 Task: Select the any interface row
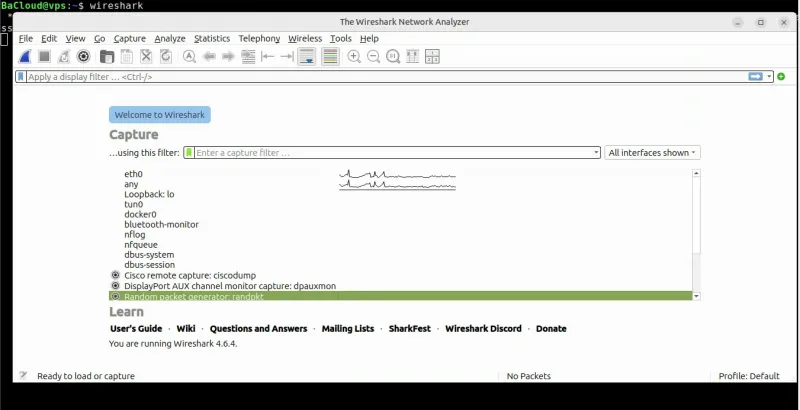tap(401, 184)
